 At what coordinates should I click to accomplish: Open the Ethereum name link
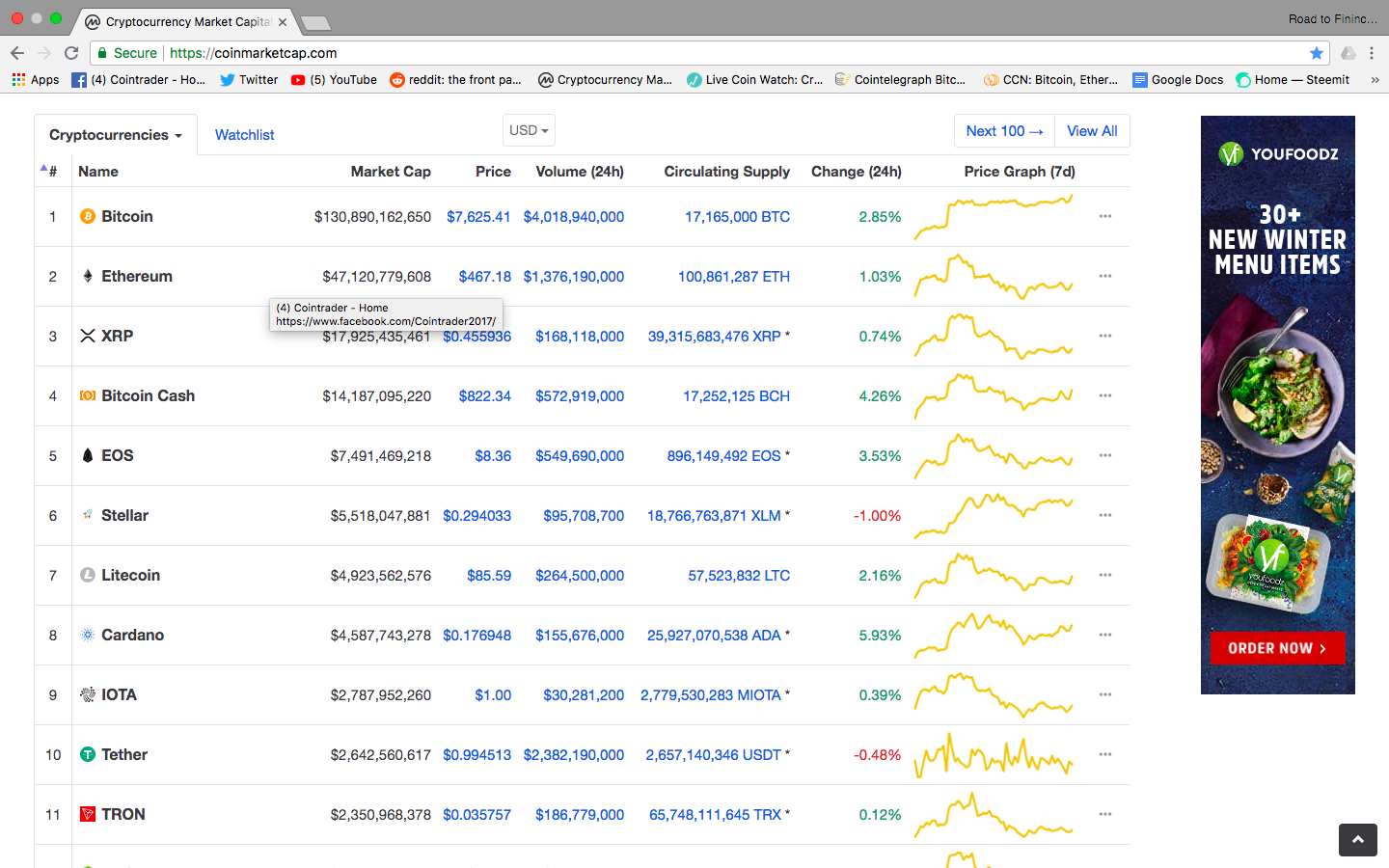137,276
